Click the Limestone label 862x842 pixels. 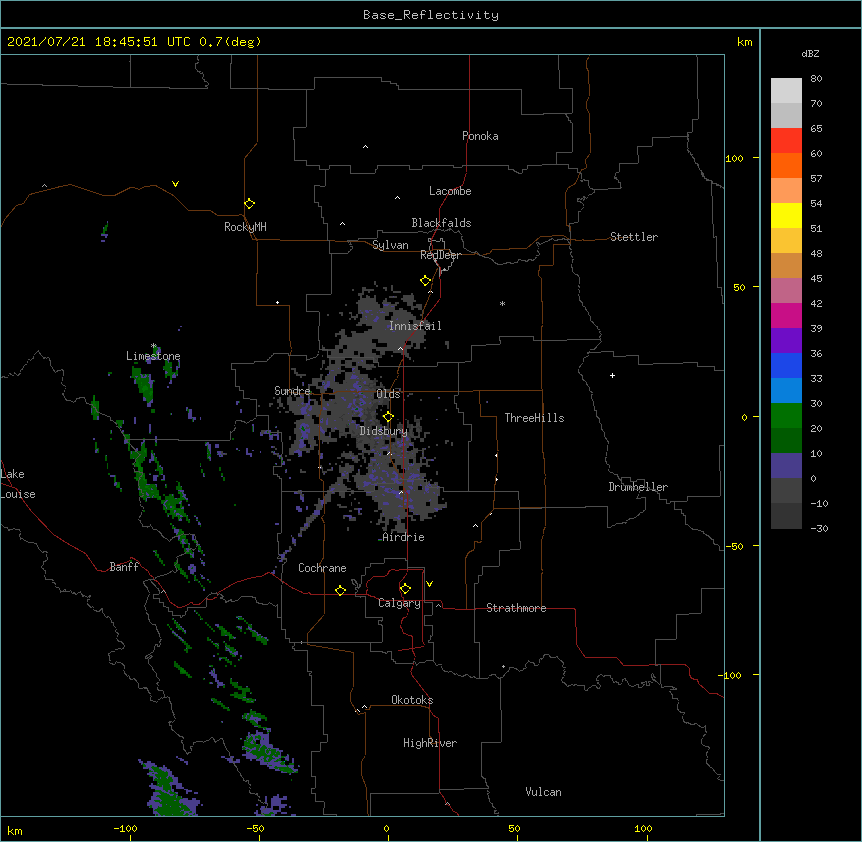(153, 356)
